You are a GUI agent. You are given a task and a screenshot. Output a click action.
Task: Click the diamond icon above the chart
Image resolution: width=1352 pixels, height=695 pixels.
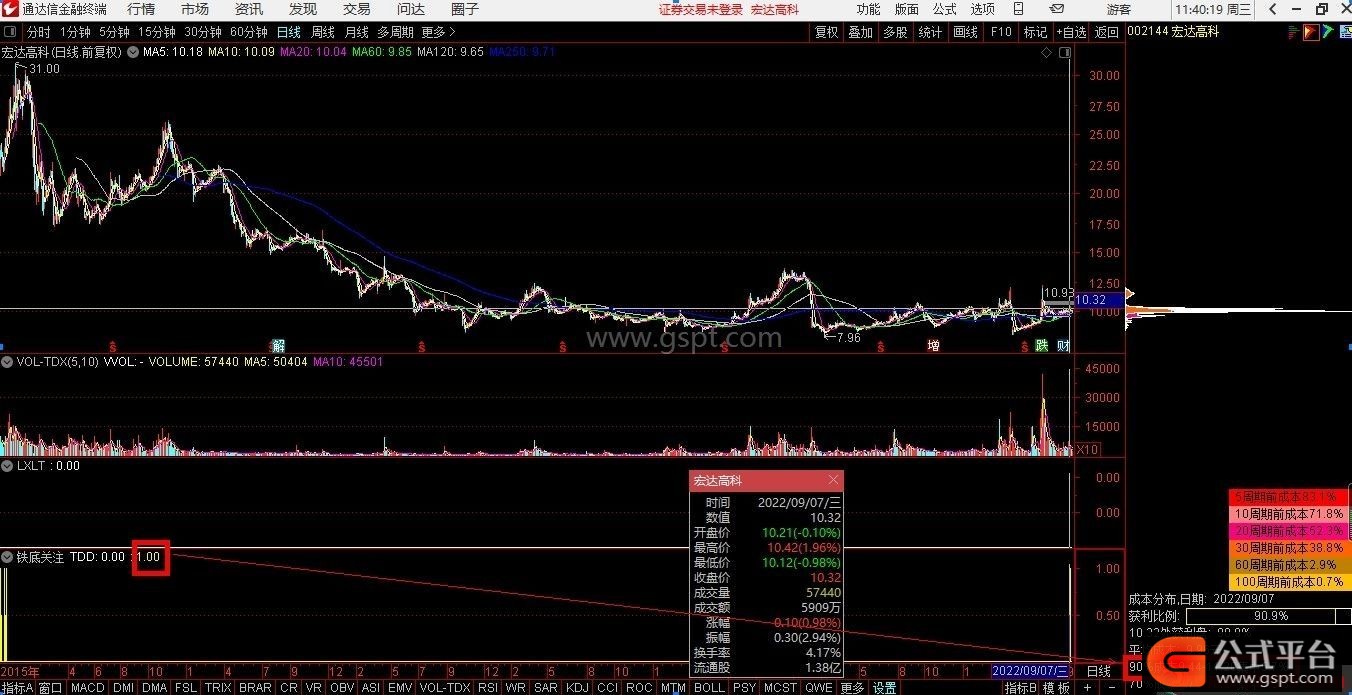(1046, 52)
